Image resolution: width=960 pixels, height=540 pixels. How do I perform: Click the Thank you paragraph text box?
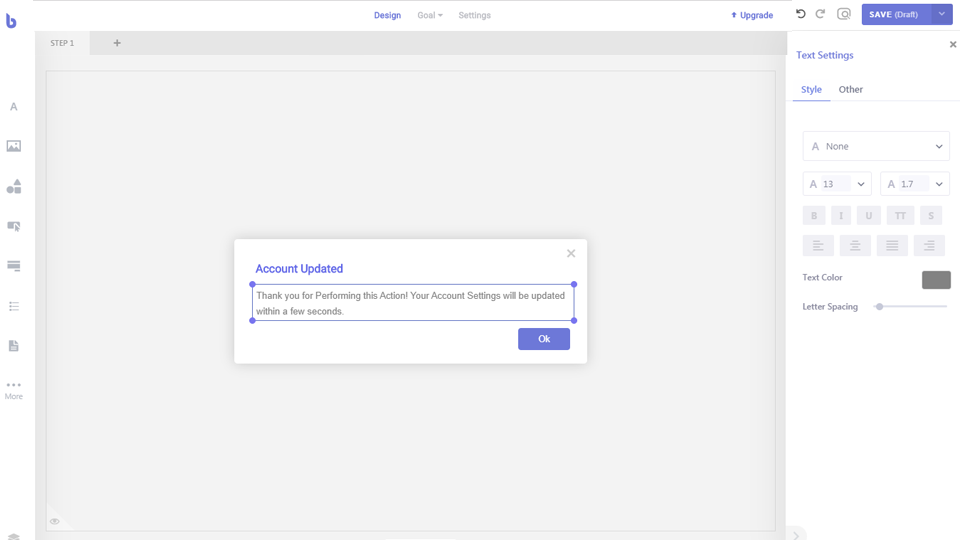413,302
